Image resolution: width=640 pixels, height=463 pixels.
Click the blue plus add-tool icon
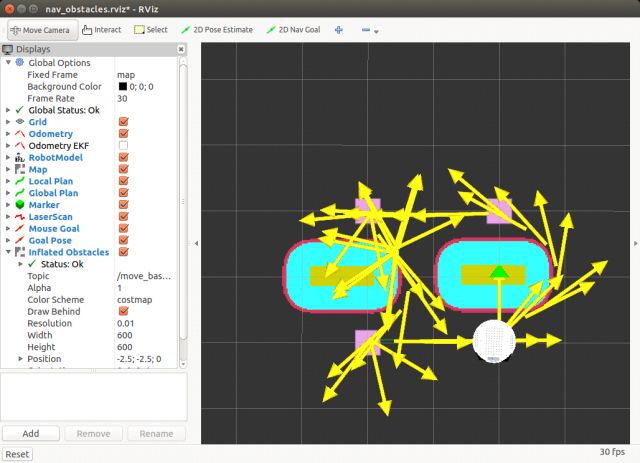[339, 30]
